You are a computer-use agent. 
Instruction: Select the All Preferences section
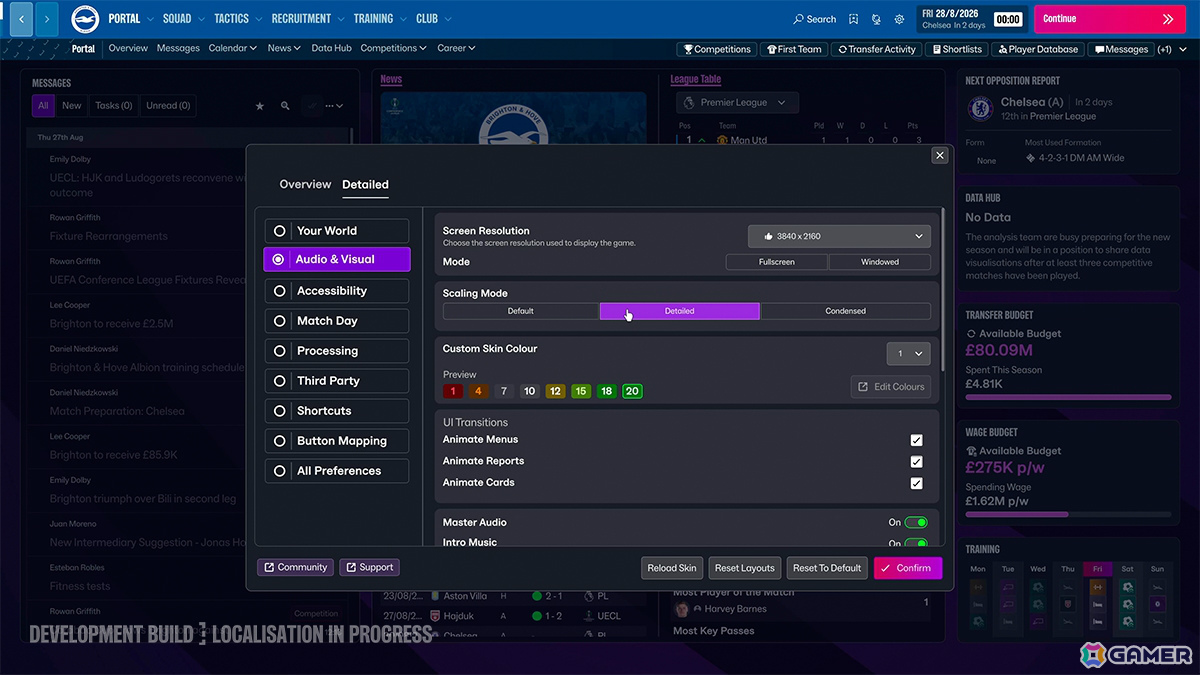(336, 471)
